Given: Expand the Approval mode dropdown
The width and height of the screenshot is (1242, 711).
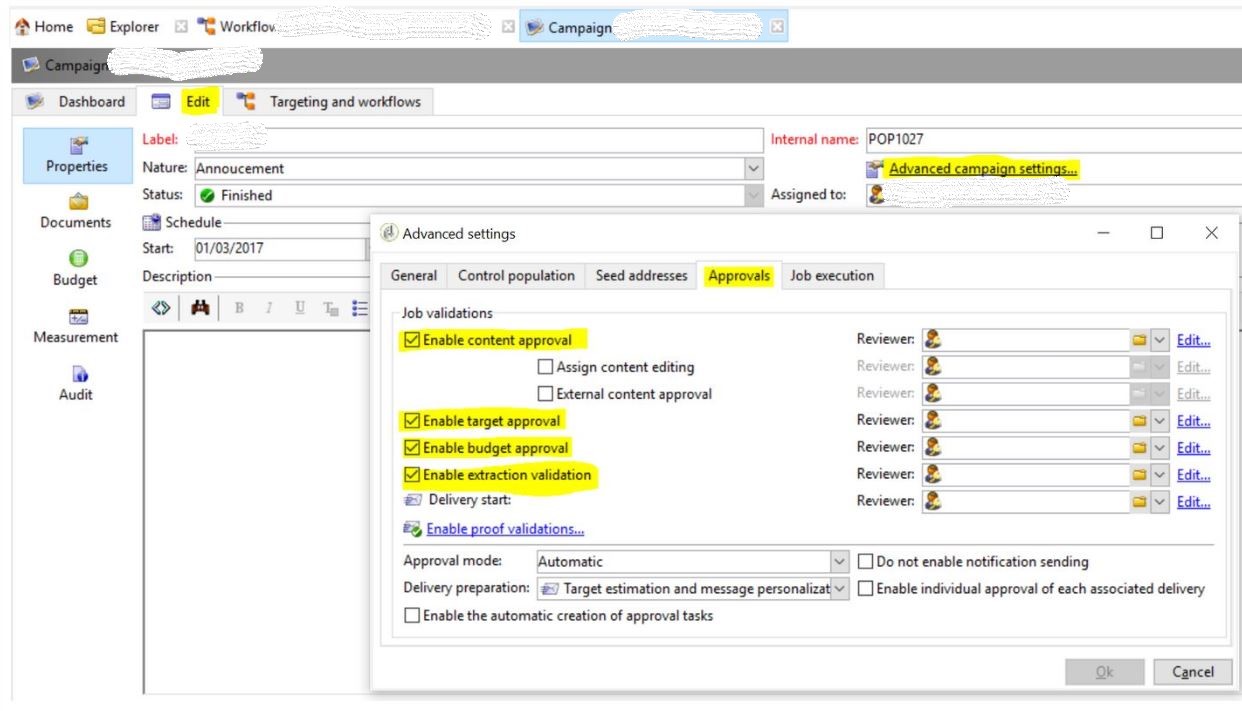Looking at the screenshot, I should 840,562.
